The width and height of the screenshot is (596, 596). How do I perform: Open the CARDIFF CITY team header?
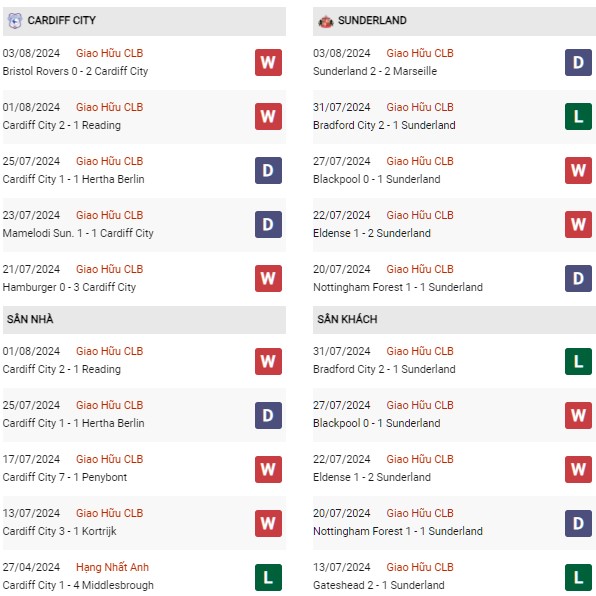click(x=144, y=21)
